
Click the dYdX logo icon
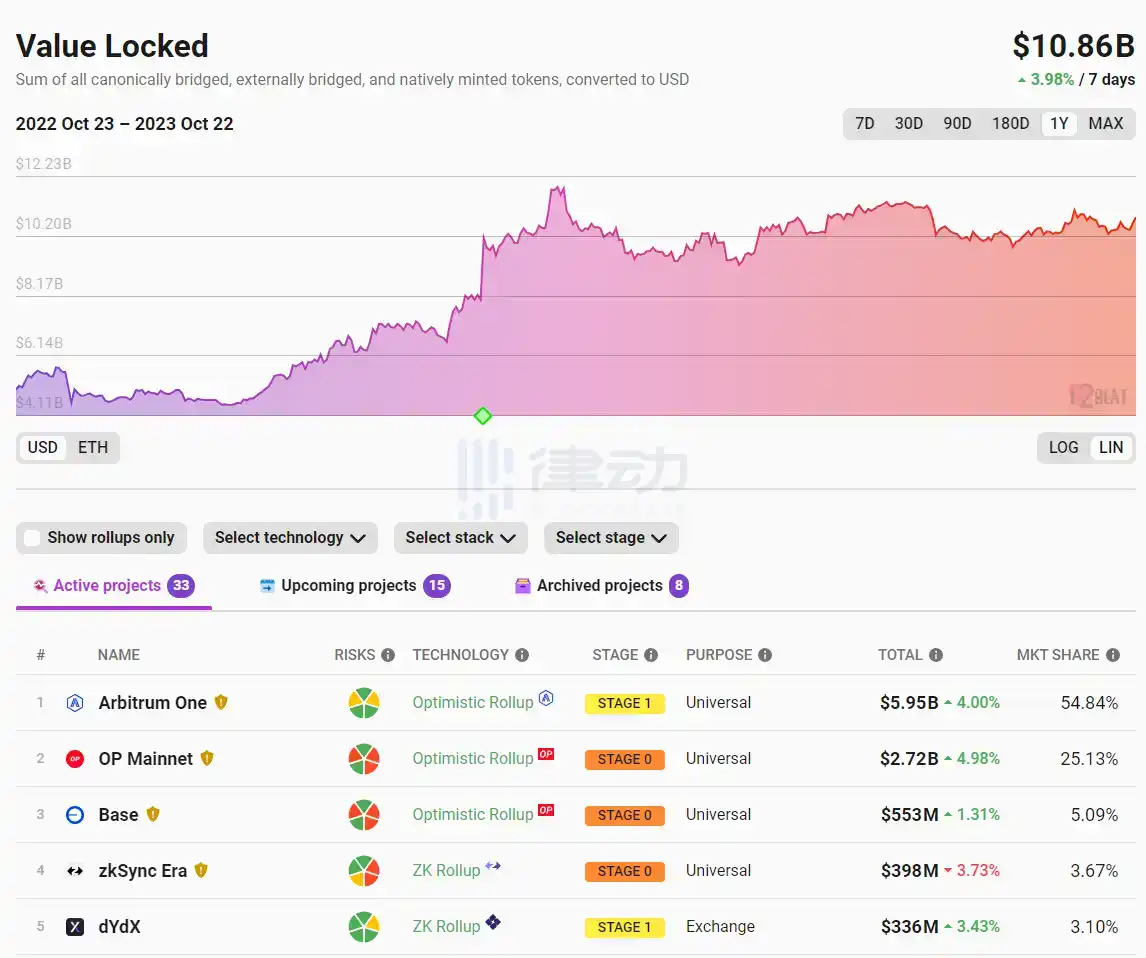pyautogui.click(x=74, y=927)
